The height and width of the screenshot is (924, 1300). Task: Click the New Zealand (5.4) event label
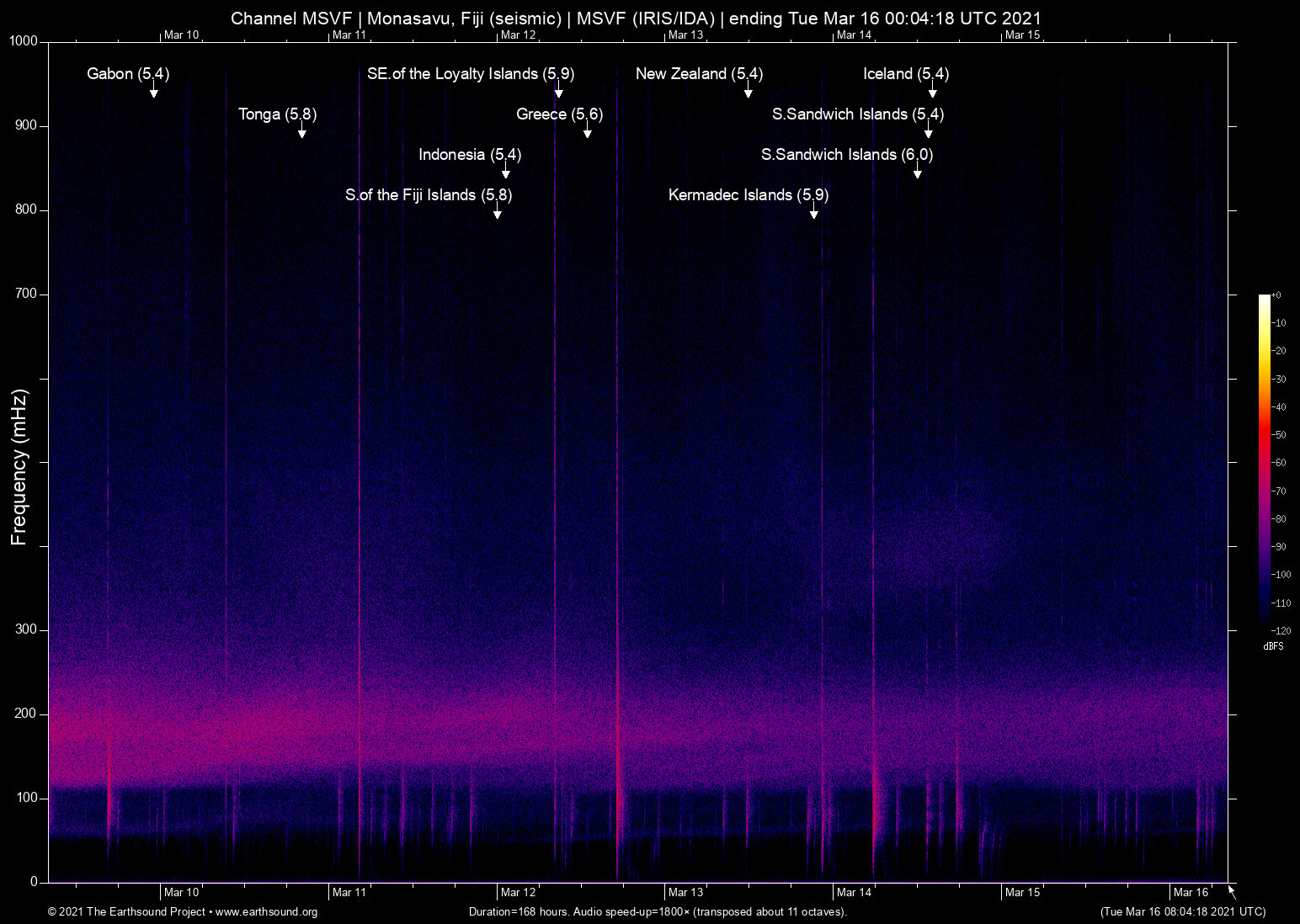700,74
